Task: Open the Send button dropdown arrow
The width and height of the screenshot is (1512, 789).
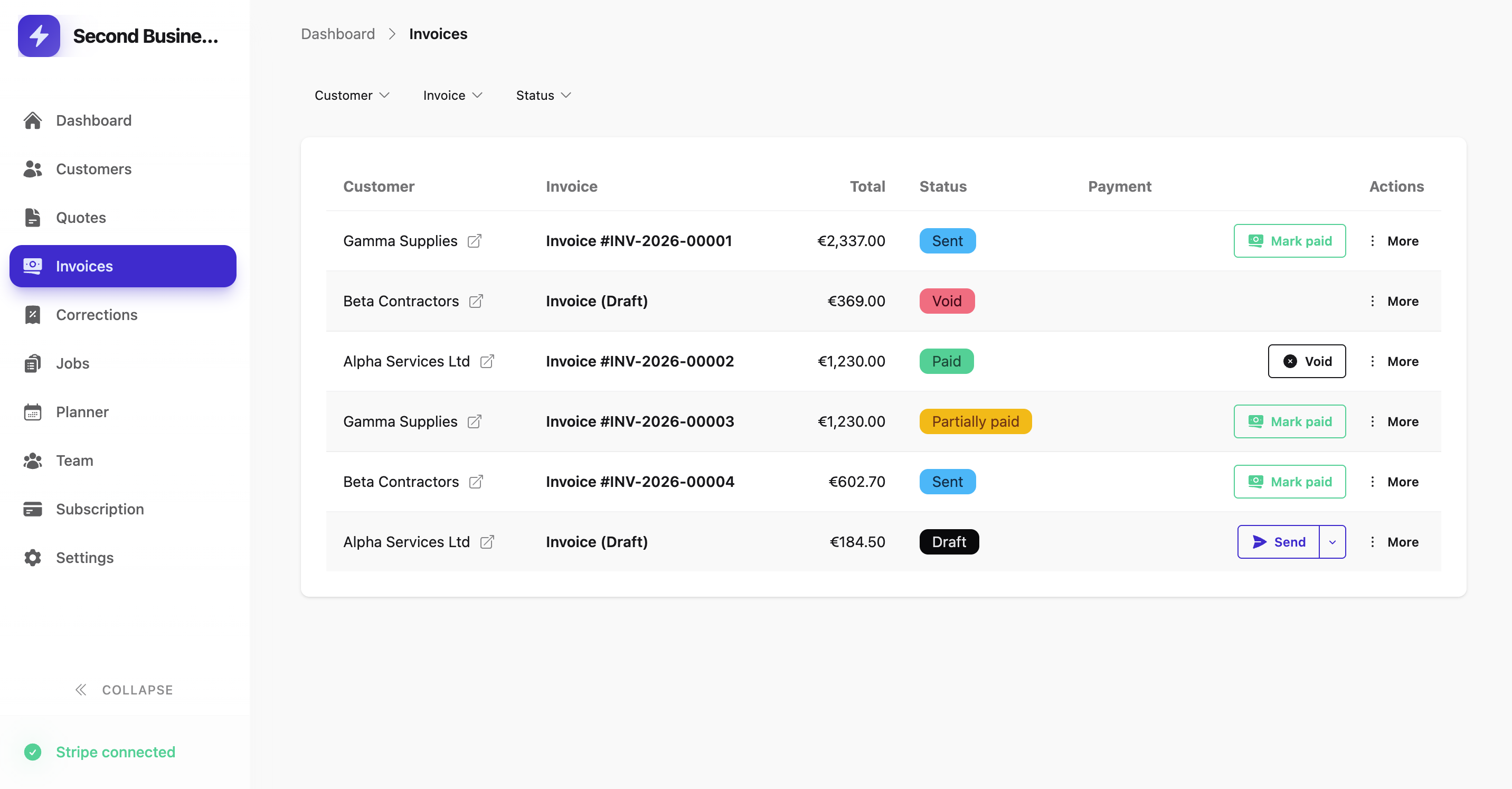Action: pos(1332,542)
